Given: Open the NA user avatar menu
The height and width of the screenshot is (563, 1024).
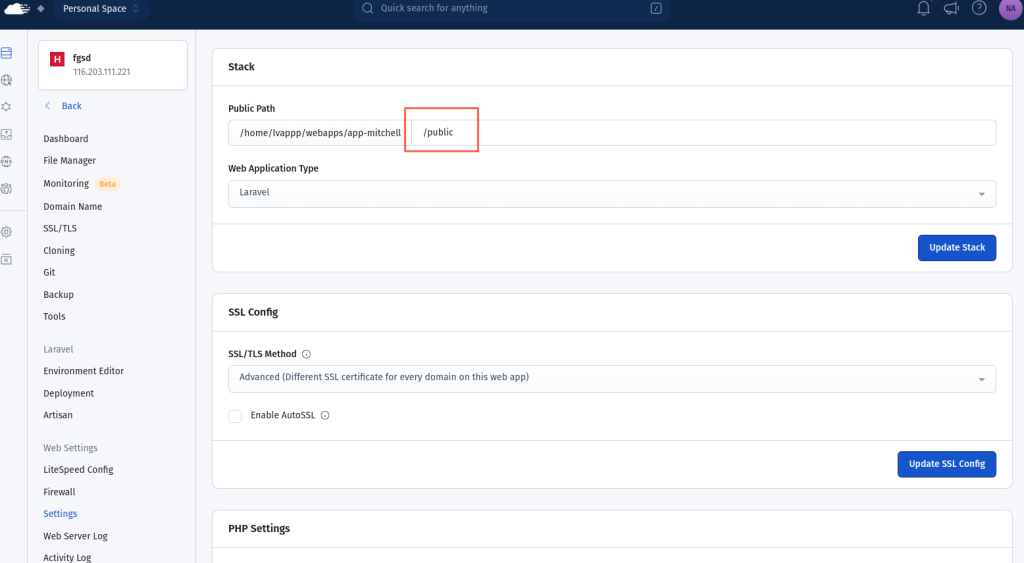Looking at the screenshot, I should [x=1008, y=9].
